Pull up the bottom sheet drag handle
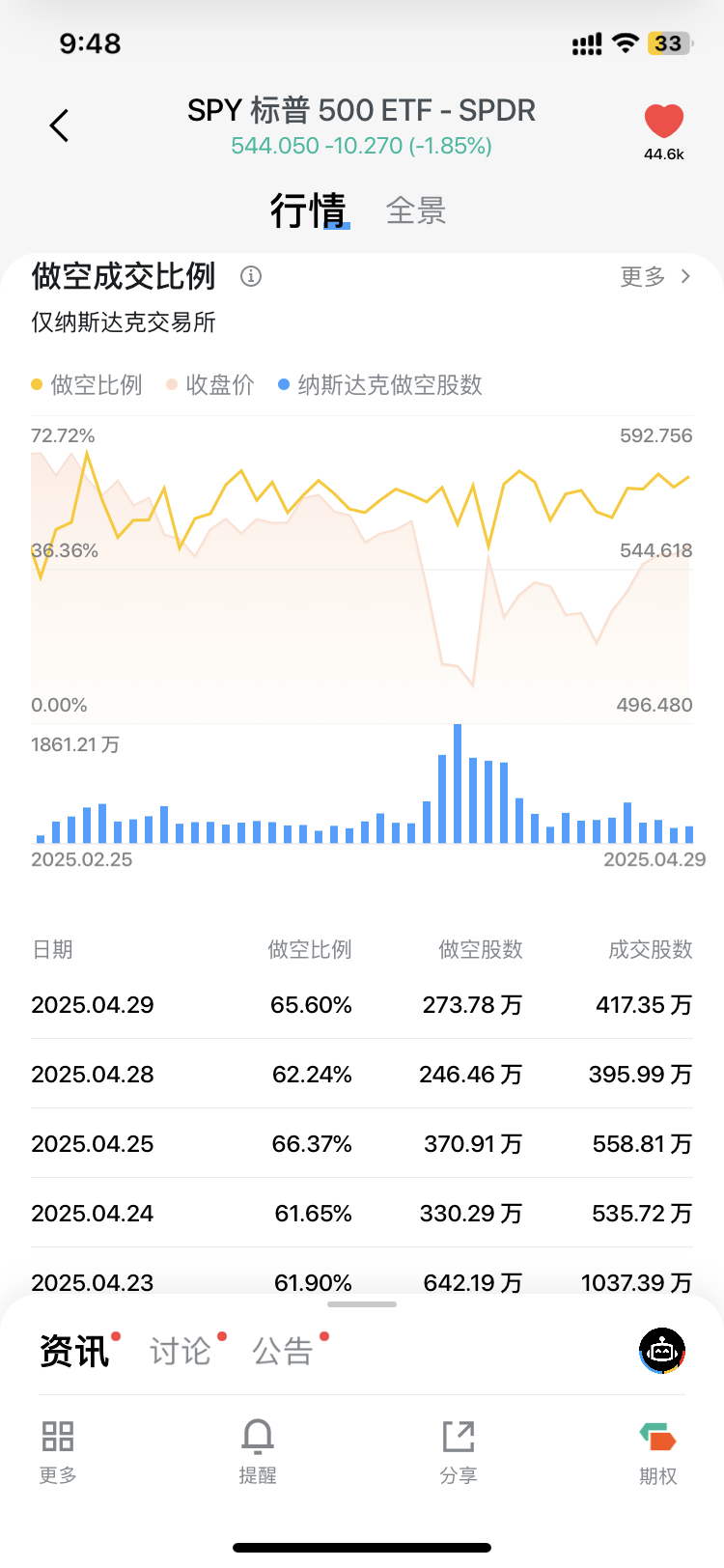724x1568 pixels. (362, 1304)
